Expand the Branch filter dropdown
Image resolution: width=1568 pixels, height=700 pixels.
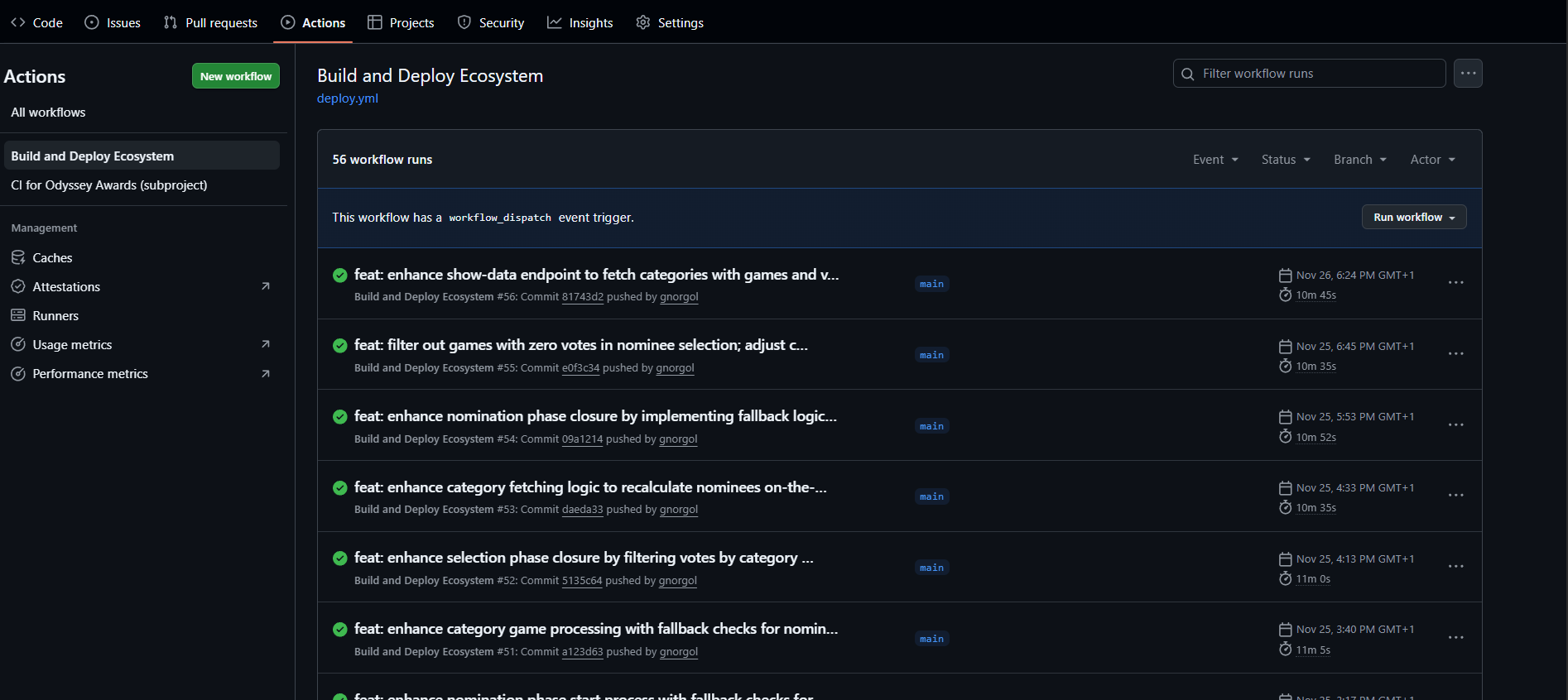point(1360,160)
